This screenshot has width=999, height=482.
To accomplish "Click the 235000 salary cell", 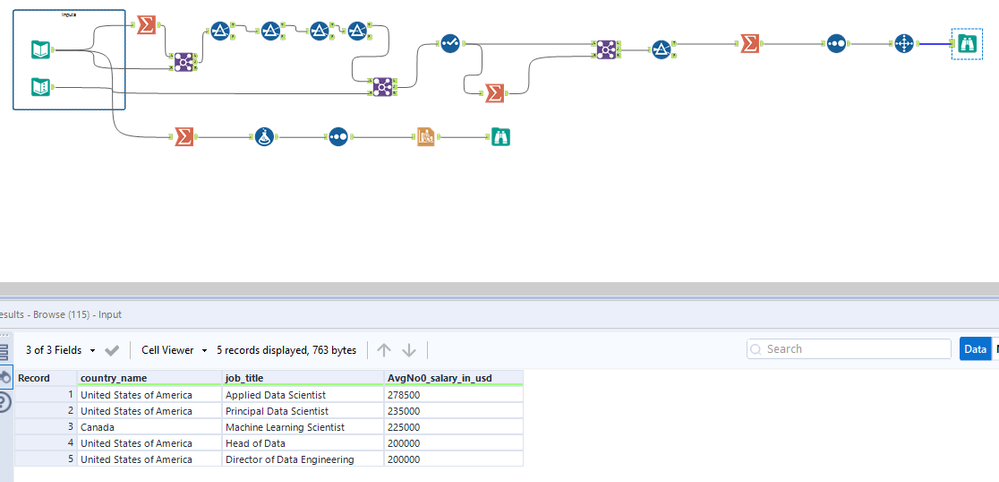I will pyautogui.click(x=454, y=411).
